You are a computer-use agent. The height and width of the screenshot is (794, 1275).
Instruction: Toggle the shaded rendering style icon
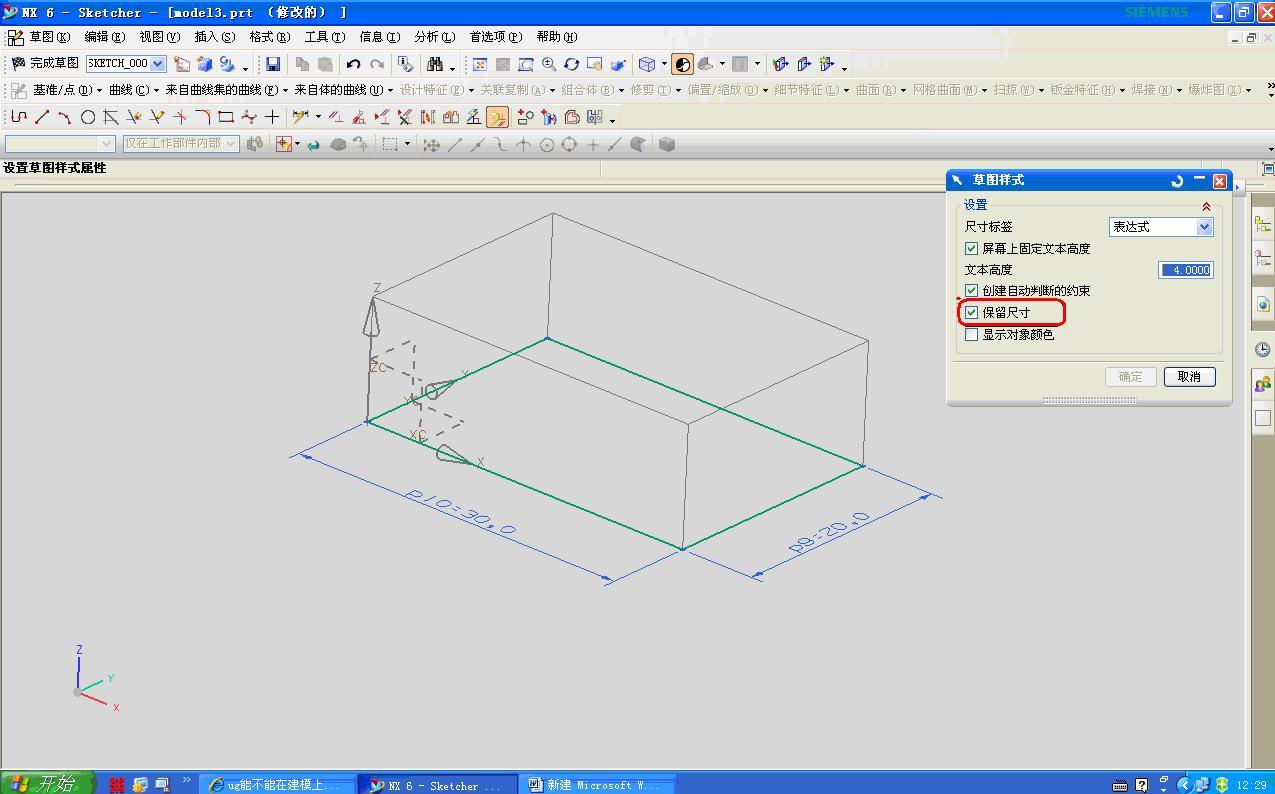[682, 64]
